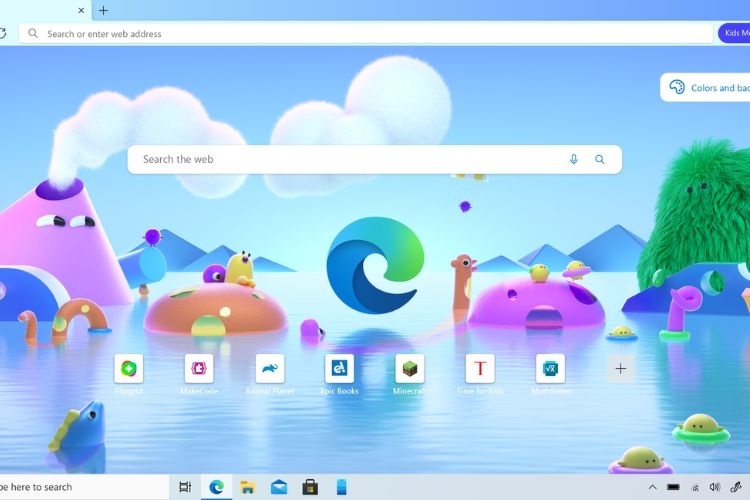Open the Mail app from taskbar
750x500 pixels.
pyautogui.click(x=279, y=487)
